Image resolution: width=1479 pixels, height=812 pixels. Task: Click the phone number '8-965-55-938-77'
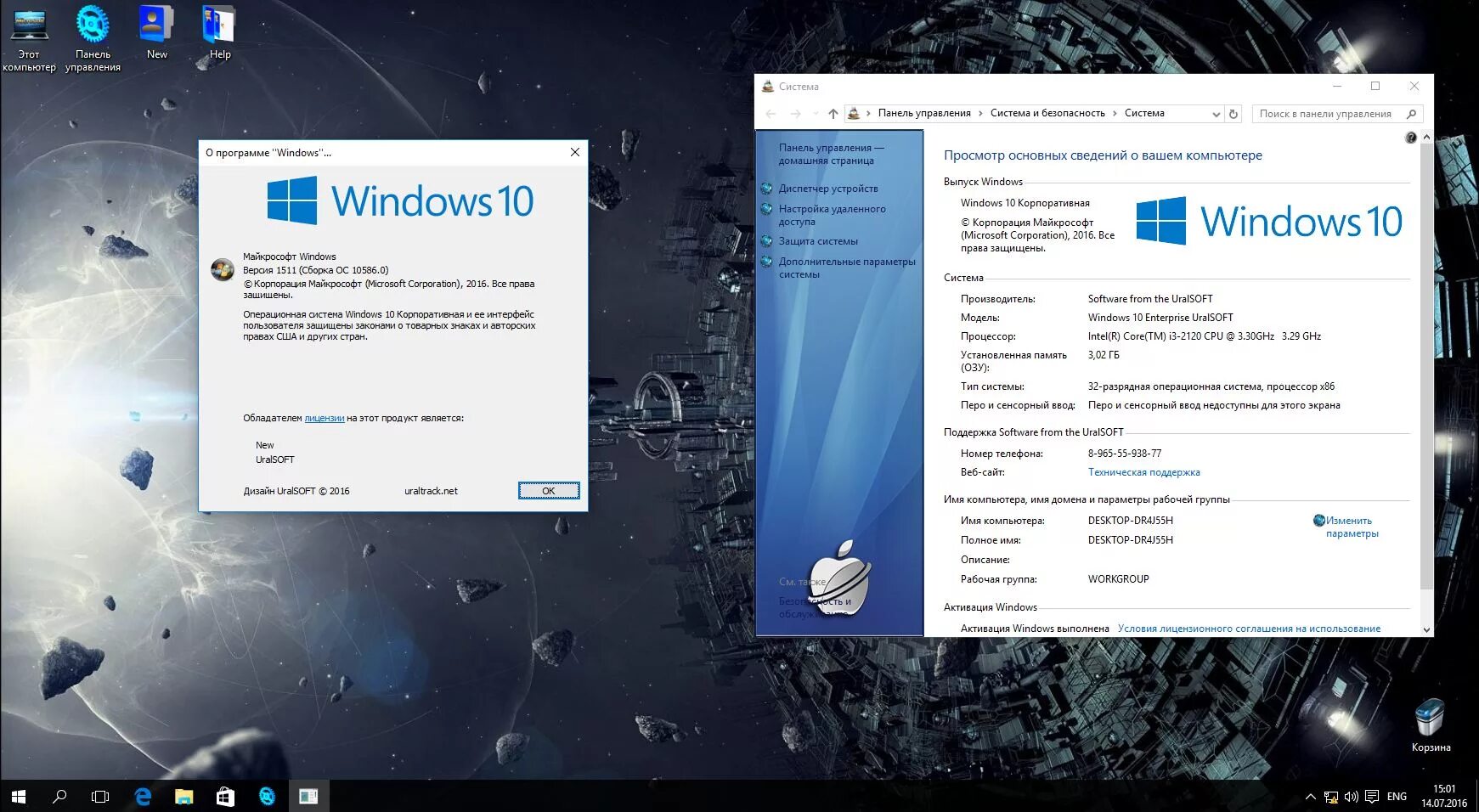pyautogui.click(x=1124, y=454)
